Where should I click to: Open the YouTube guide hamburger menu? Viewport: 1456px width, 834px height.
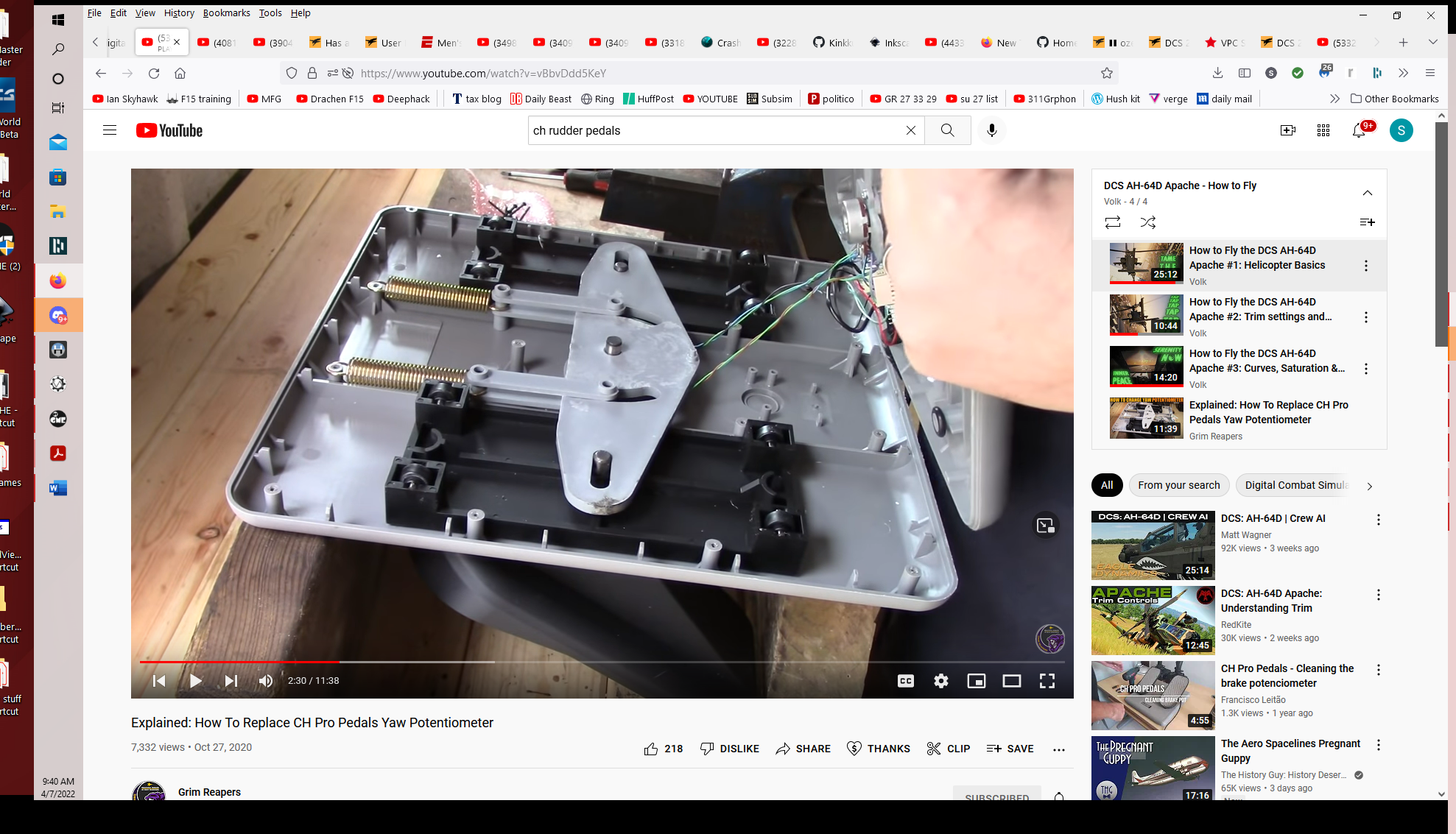pyautogui.click(x=110, y=130)
